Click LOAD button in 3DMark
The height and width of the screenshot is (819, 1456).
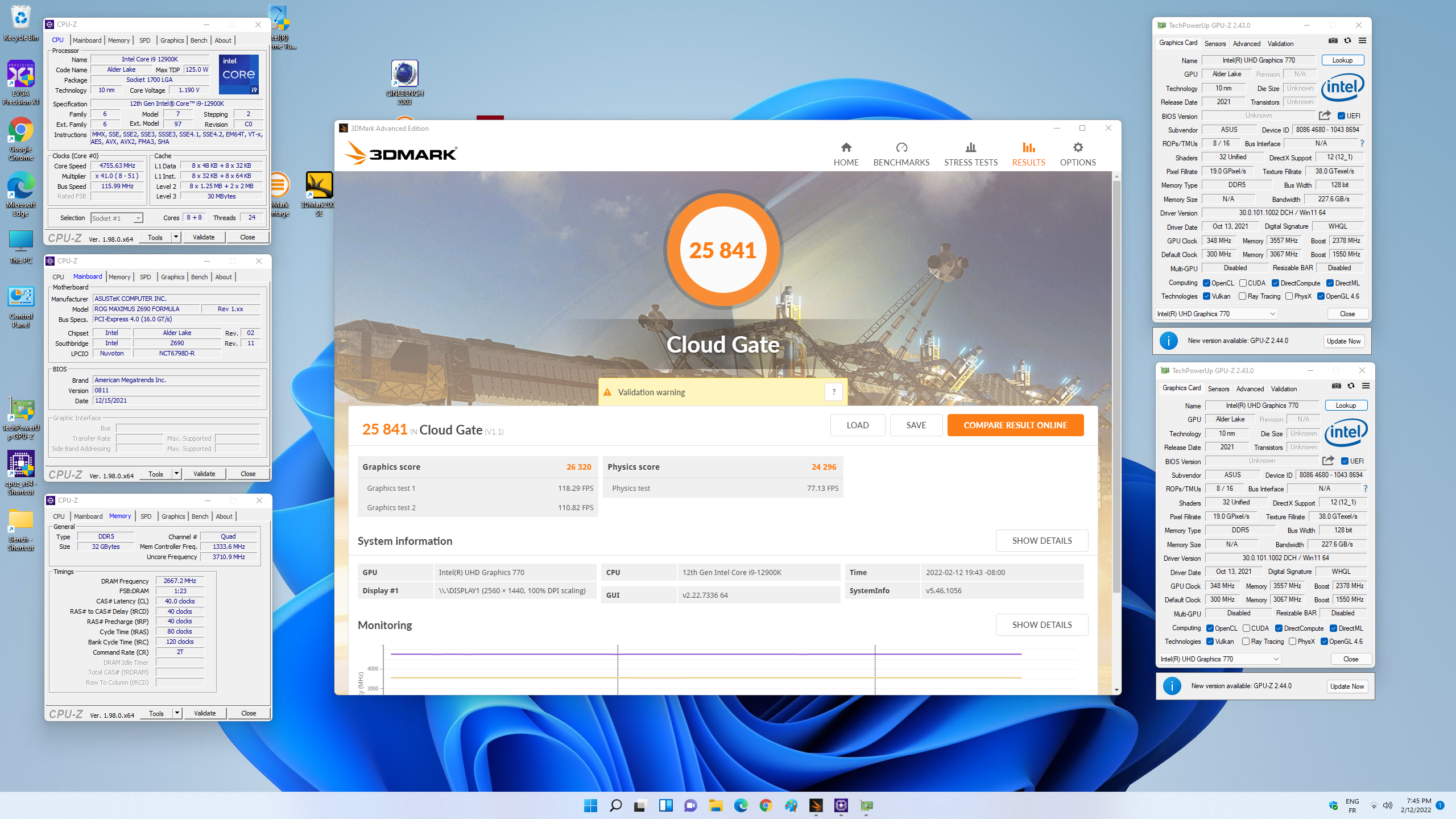point(857,425)
